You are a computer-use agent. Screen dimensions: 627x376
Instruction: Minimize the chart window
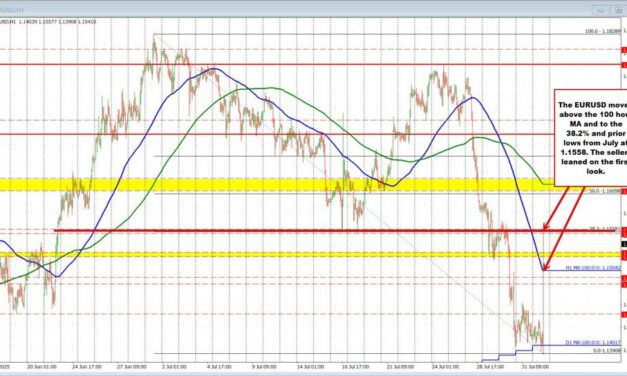(601, 10)
